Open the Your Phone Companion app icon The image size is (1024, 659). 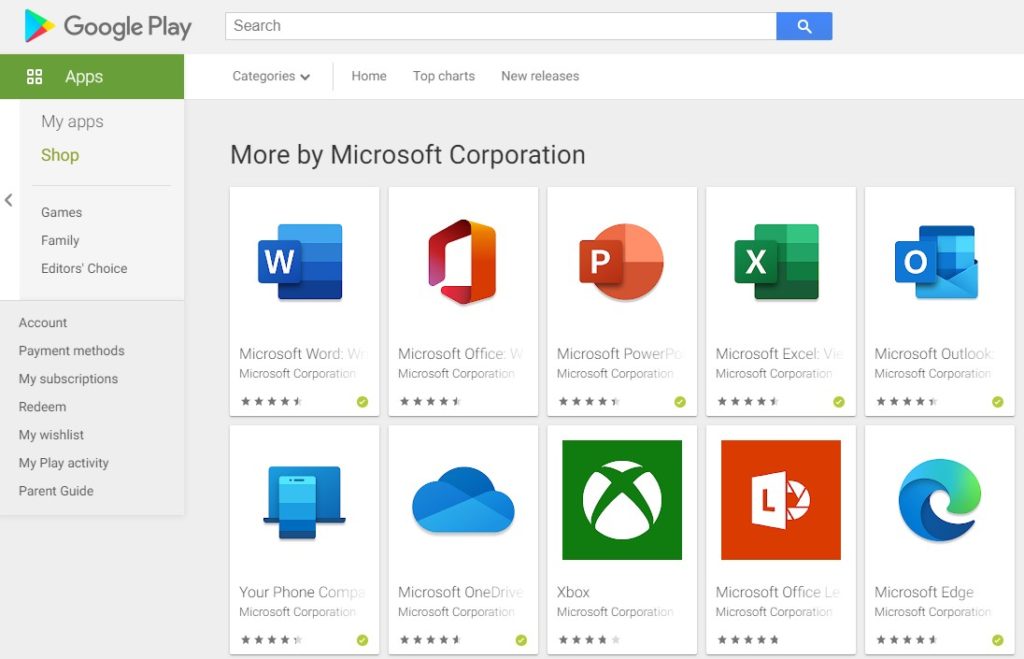tap(303, 500)
